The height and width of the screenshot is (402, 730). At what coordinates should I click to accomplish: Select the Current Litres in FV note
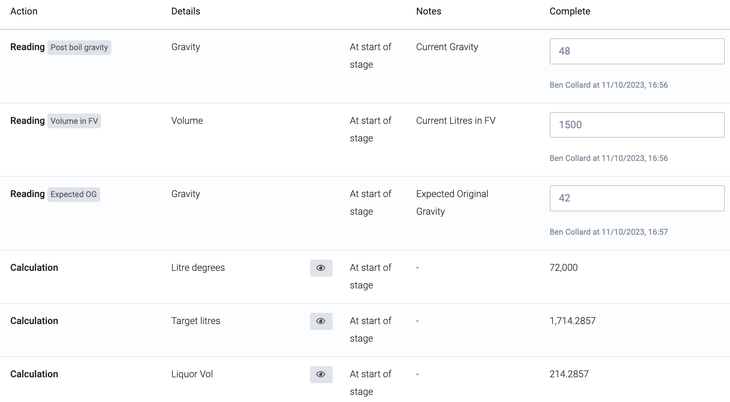tap(455, 121)
